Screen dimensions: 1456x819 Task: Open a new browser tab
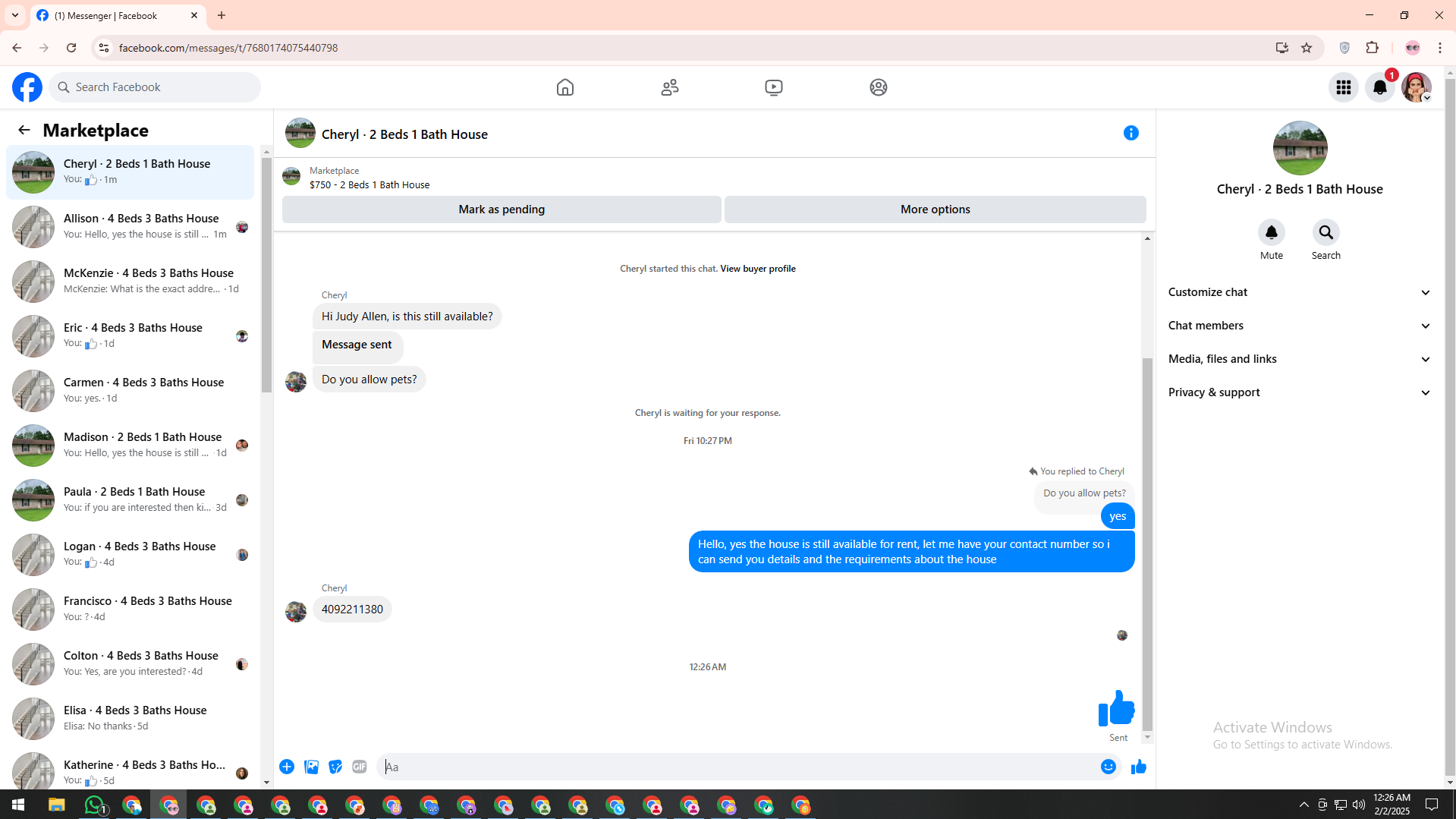pos(222,15)
